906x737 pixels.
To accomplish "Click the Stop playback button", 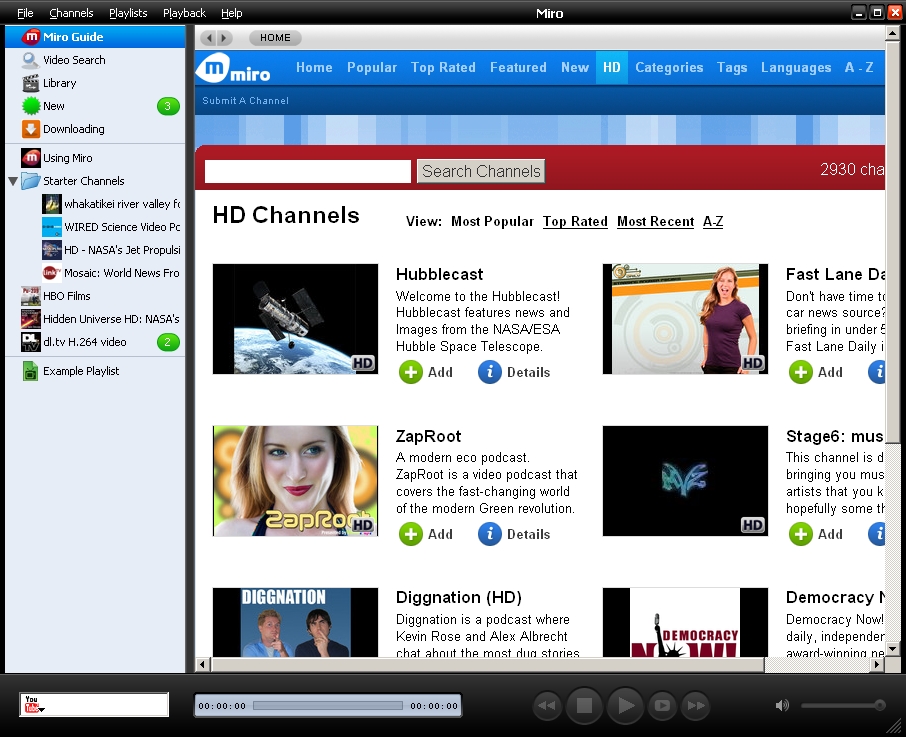I will tap(584, 706).
